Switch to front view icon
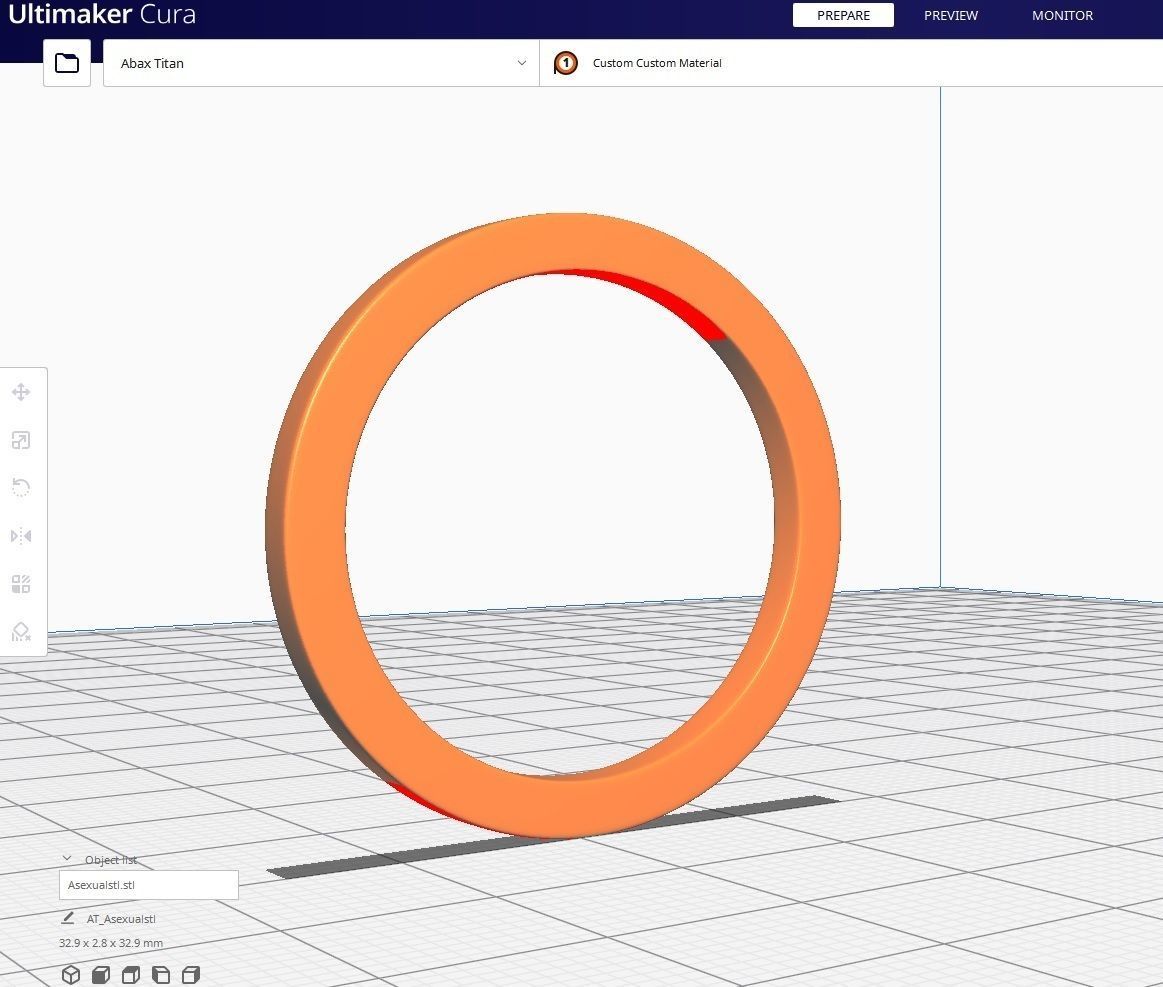The width and height of the screenshot is (1163, 987). [x=101, y=974]
